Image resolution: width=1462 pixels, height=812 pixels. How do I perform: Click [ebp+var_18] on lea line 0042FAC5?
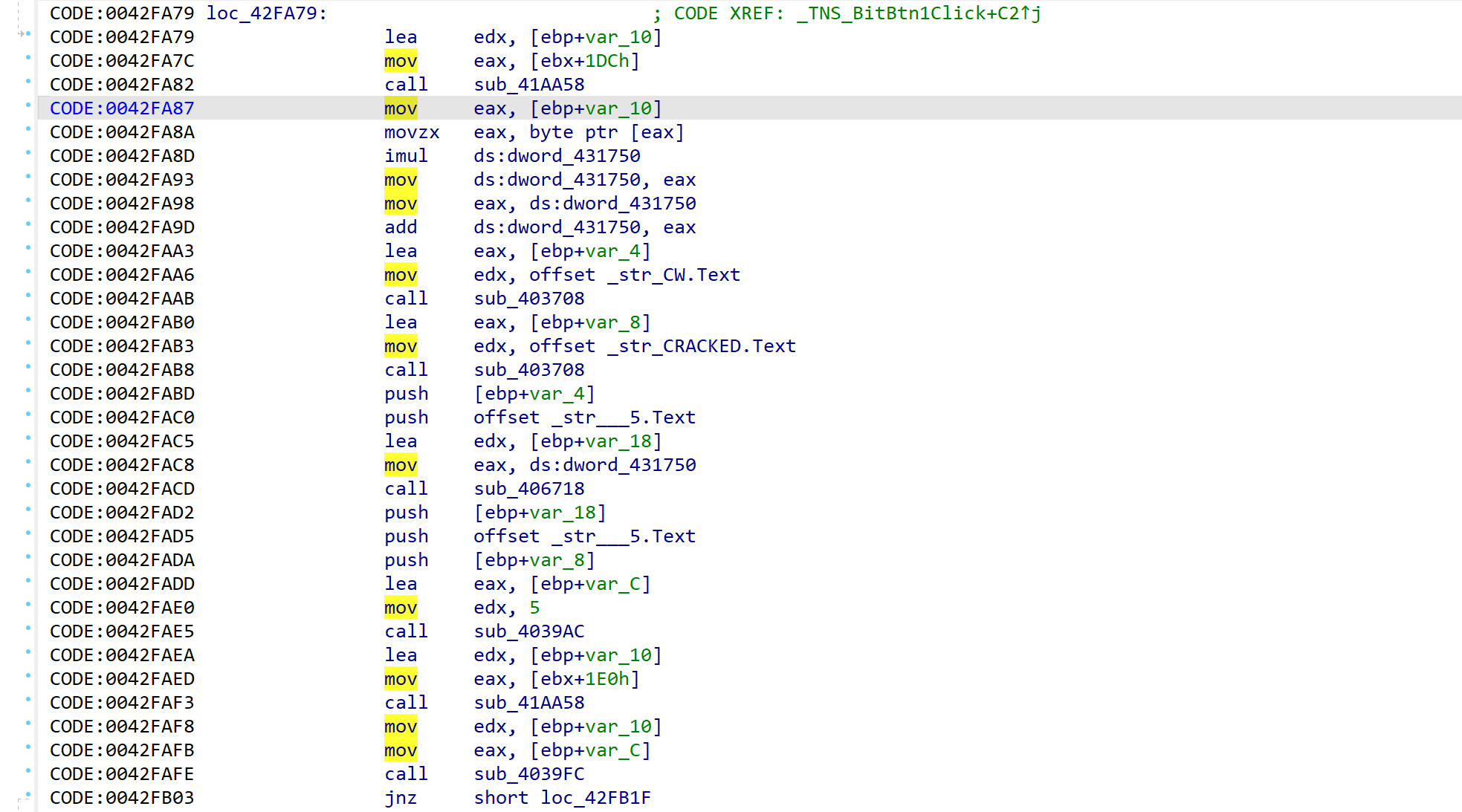tap(596, 441)
